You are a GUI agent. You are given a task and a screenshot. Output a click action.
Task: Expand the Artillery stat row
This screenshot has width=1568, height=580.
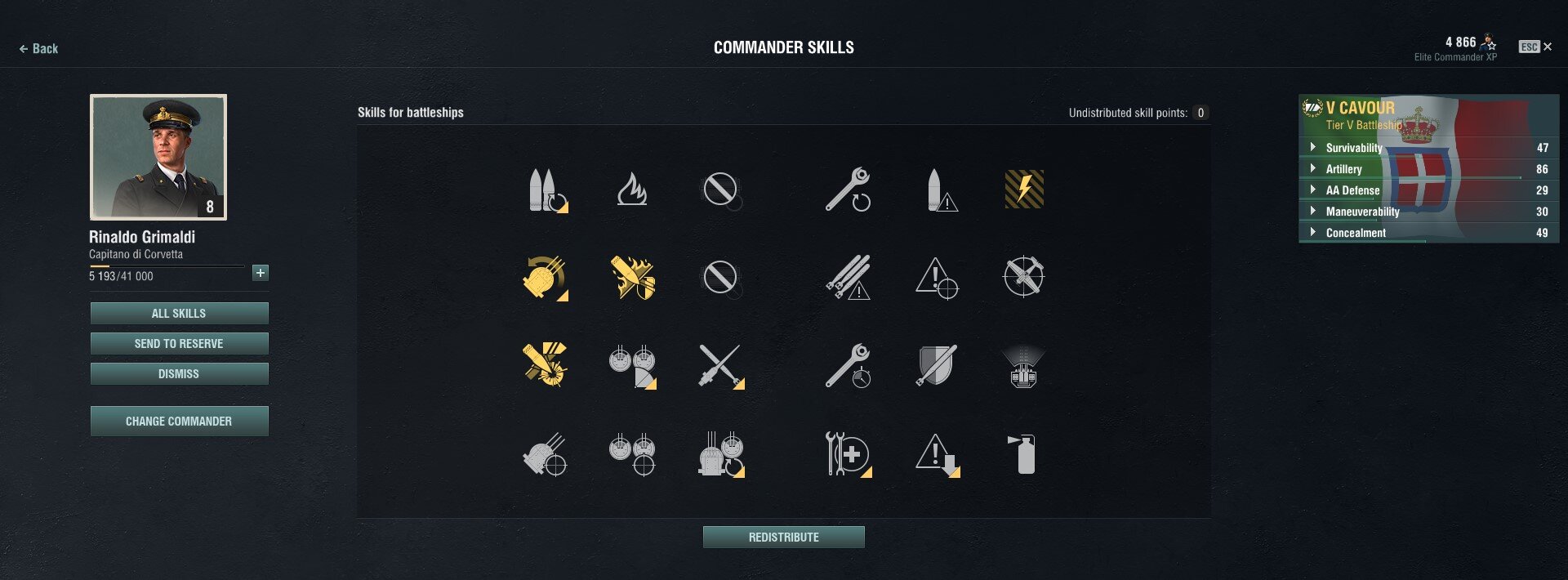[1428, 169]
